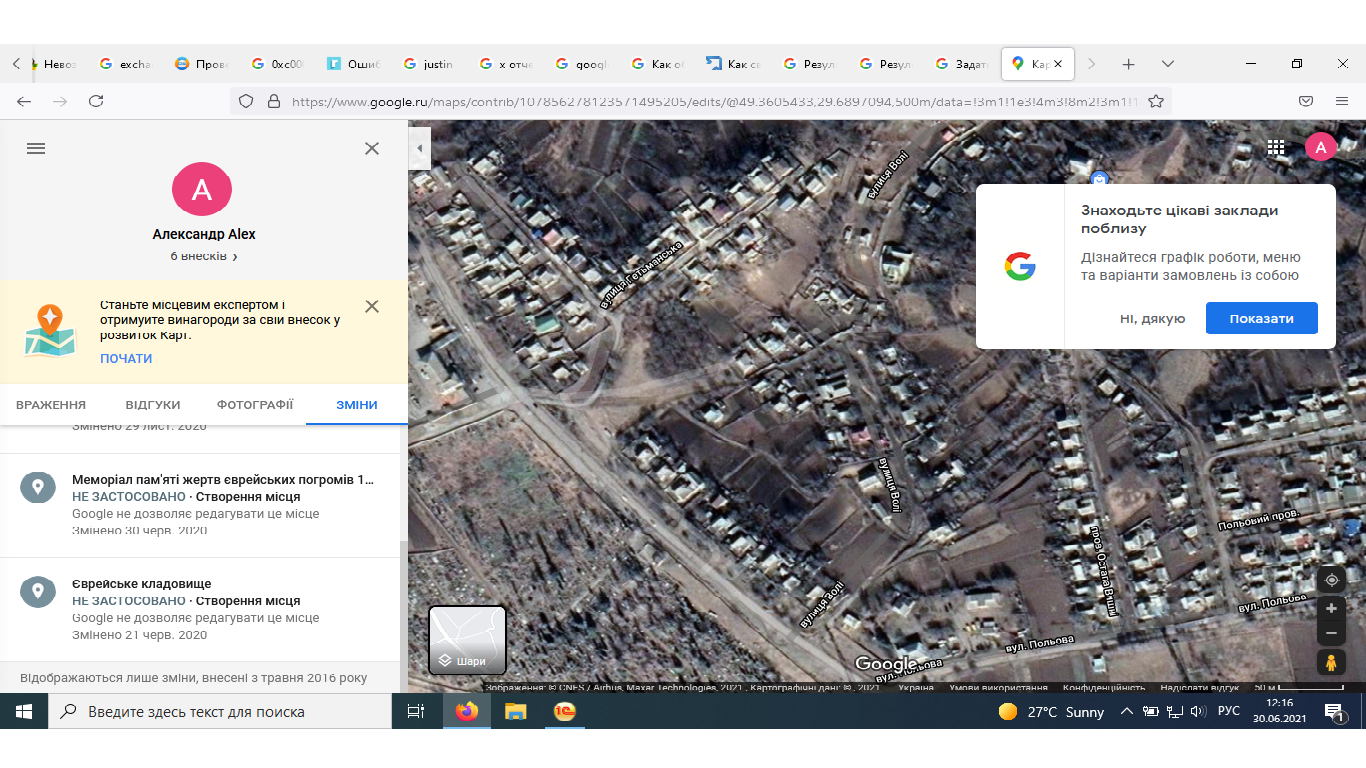Open the Firefox application menu
1366x768 pixels.
[1341, 101]
